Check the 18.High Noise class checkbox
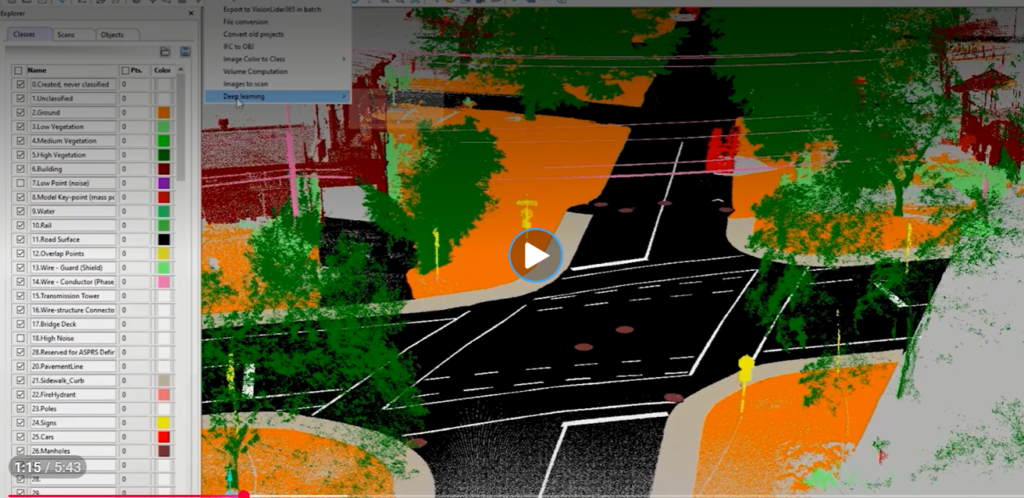 [20, 338]
